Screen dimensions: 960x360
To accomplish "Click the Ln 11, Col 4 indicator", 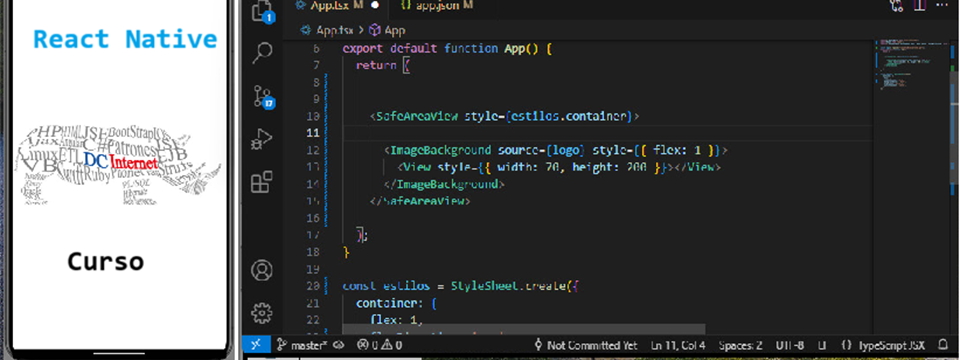I will 678,345.
